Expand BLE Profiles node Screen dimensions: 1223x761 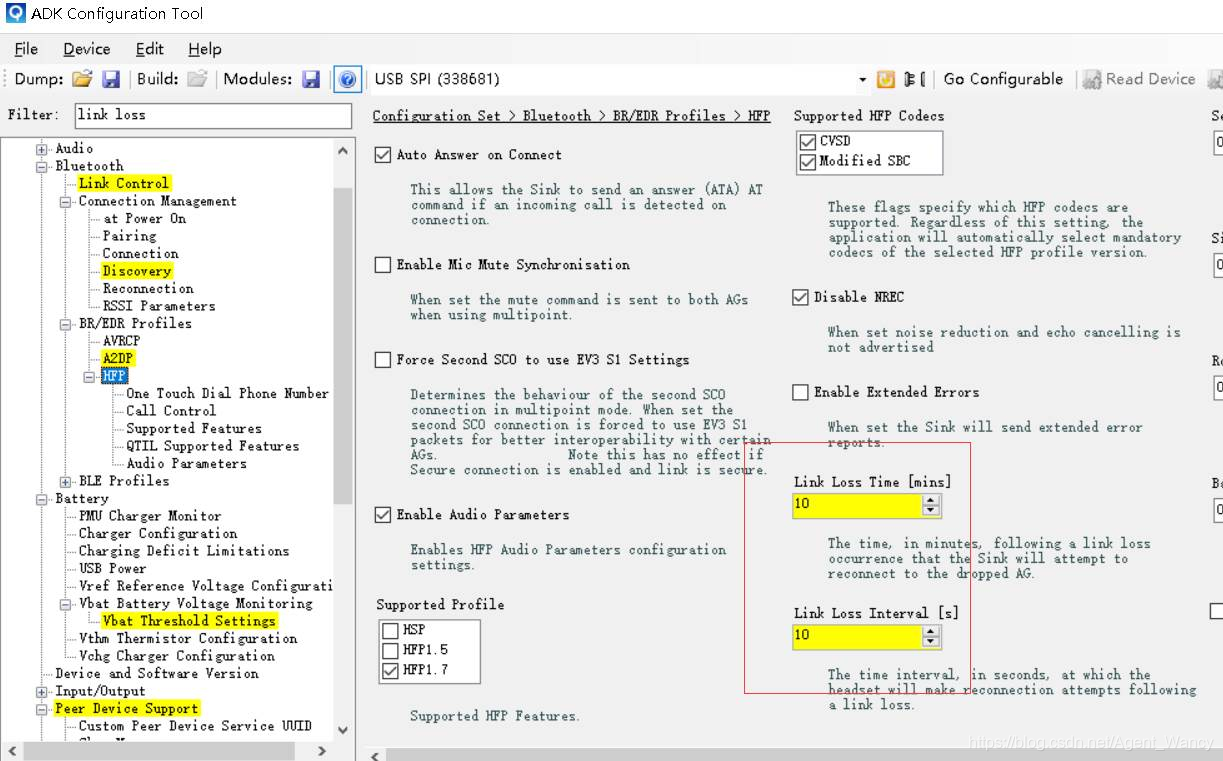point(66,481)
